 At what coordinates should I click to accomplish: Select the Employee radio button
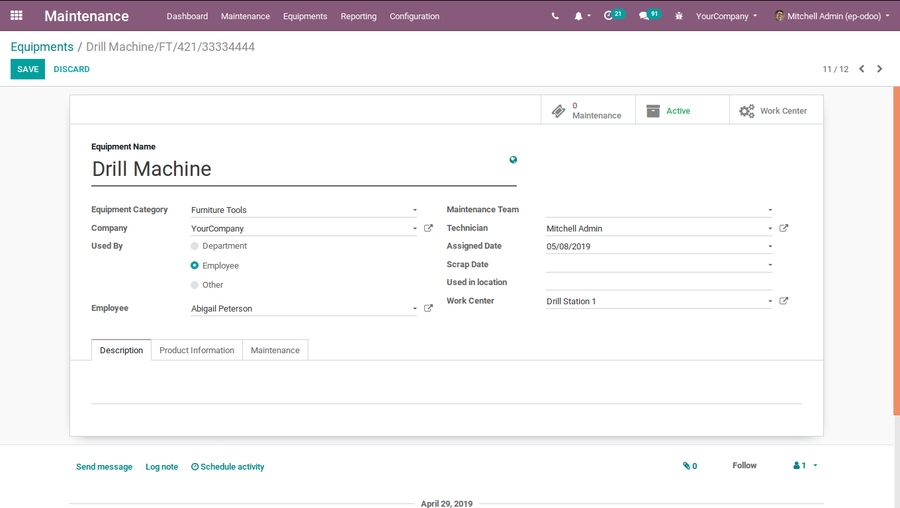click(195, 265)
